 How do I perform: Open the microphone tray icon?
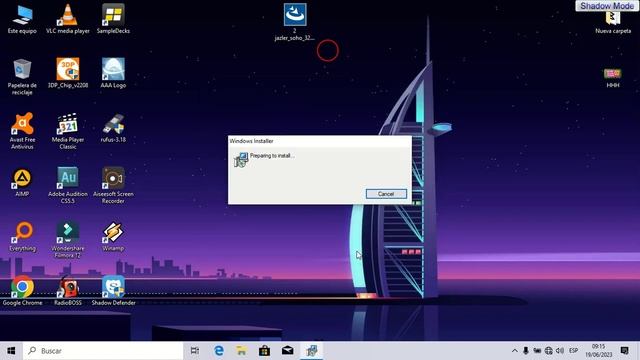point(526,351)
